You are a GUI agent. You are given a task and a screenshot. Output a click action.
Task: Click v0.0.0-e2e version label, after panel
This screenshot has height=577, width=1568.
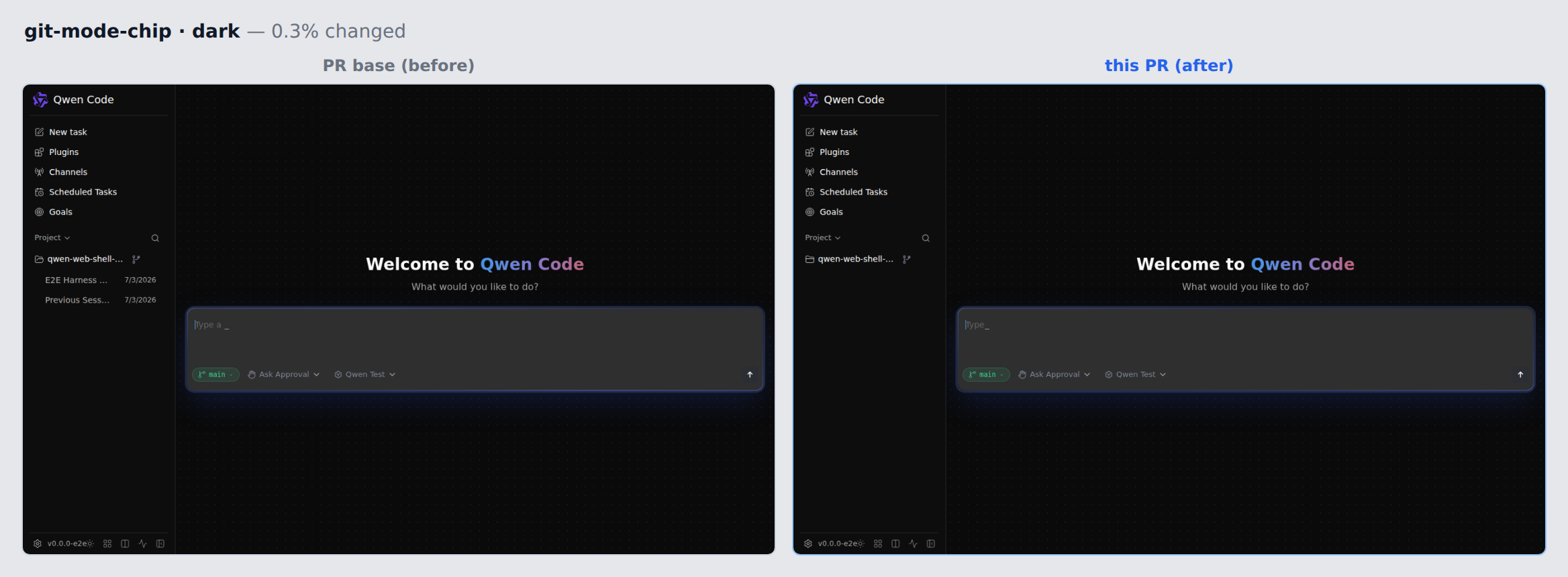[837, 543]
